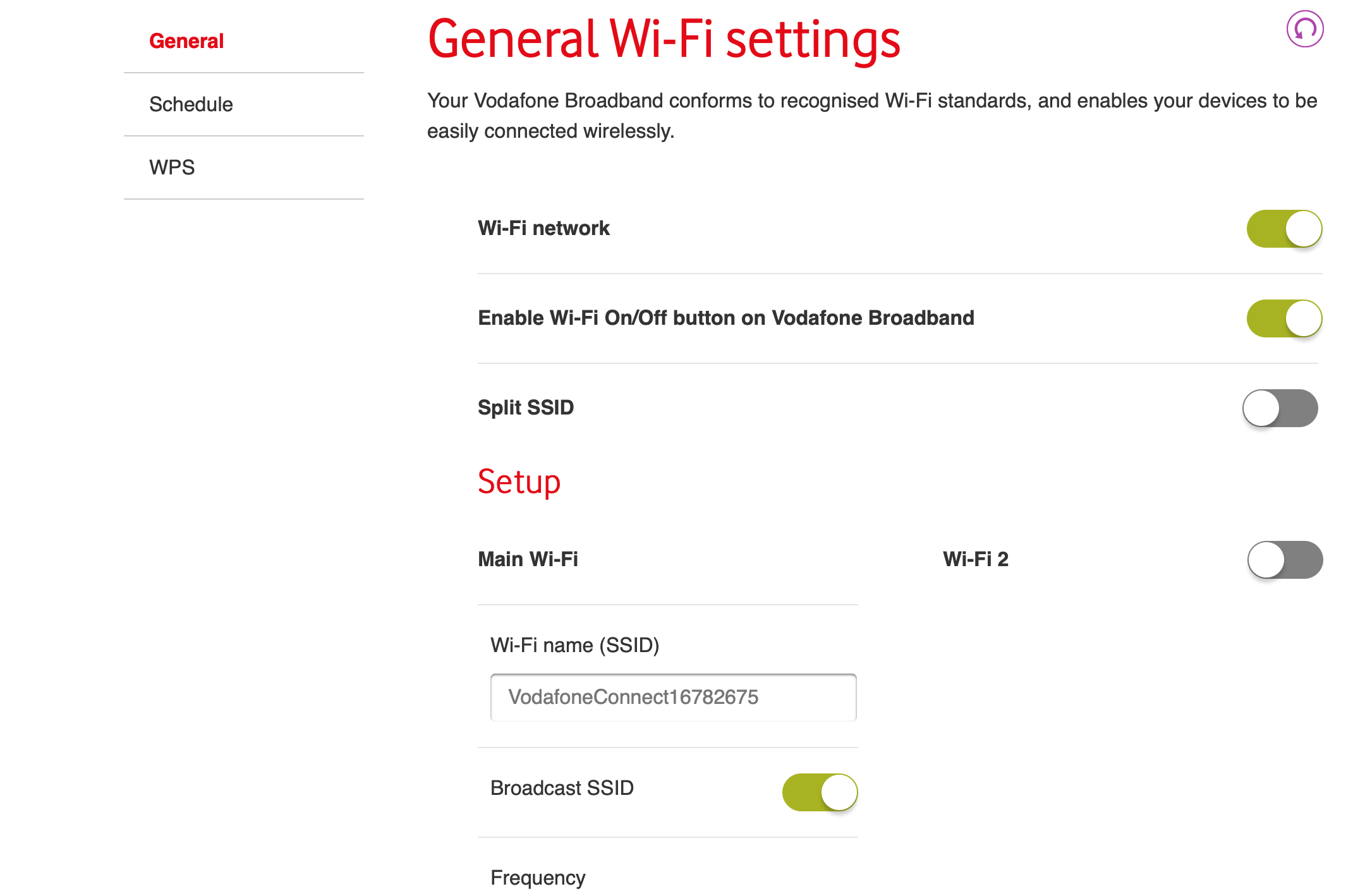
Task: Click the red 'Setup' section heading
Action: point(519,482)
